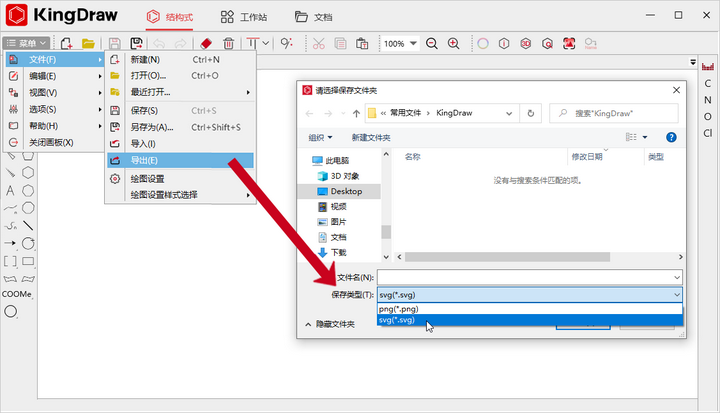
Task: Choose svg(*.svg) from the type list
Action: pyautogui.click(x=529, y=320)
